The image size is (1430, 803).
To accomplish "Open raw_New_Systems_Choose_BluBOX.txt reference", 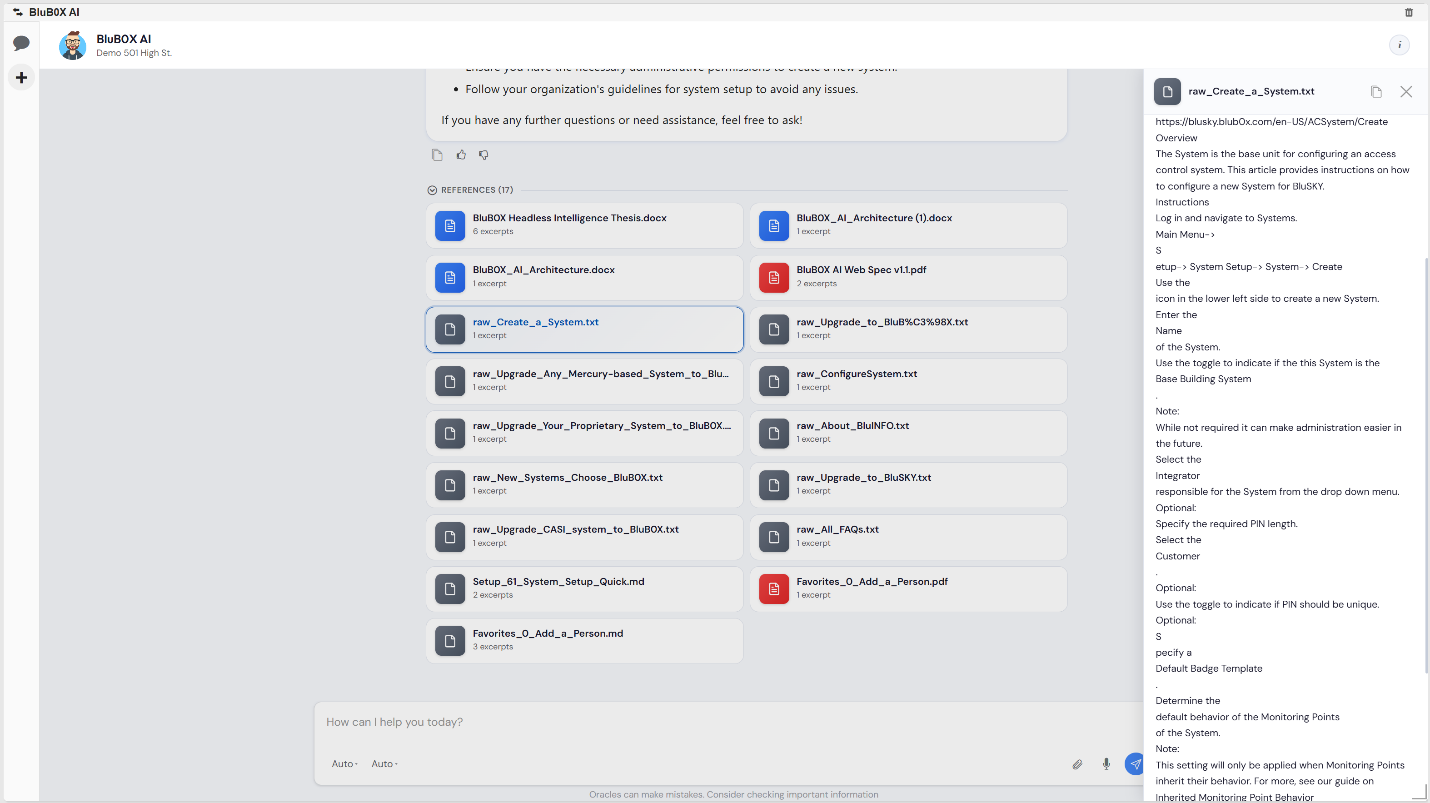I will tap(584, 485).
